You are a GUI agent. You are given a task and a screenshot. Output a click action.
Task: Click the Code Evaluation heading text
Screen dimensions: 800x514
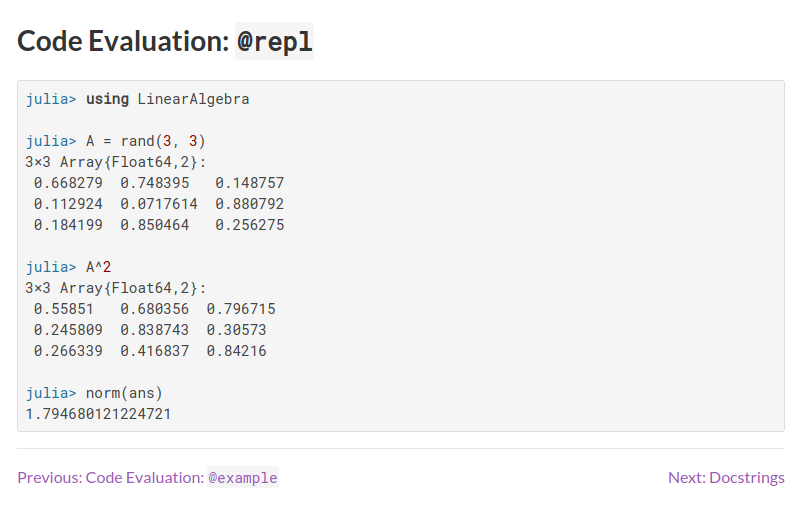(x=124, y=42)
